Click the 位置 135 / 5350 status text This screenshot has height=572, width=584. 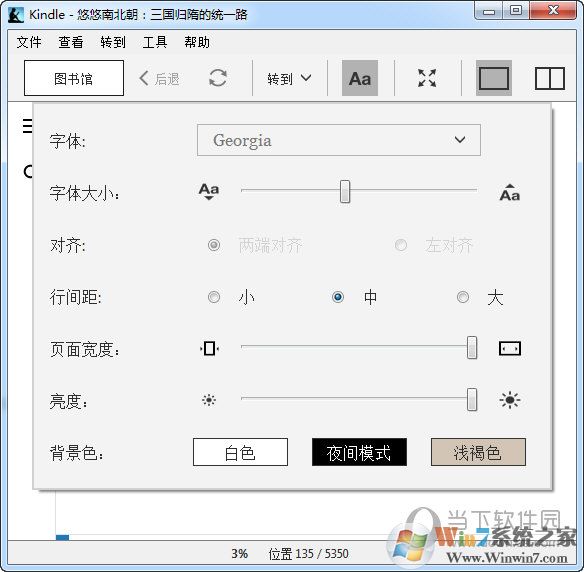(308, 554)
